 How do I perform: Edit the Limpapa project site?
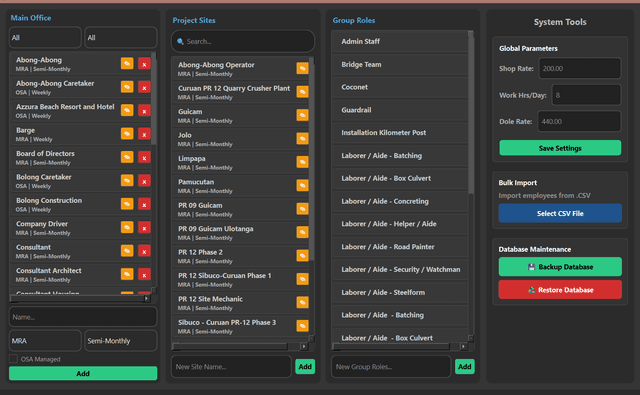[x=302, y=162]
